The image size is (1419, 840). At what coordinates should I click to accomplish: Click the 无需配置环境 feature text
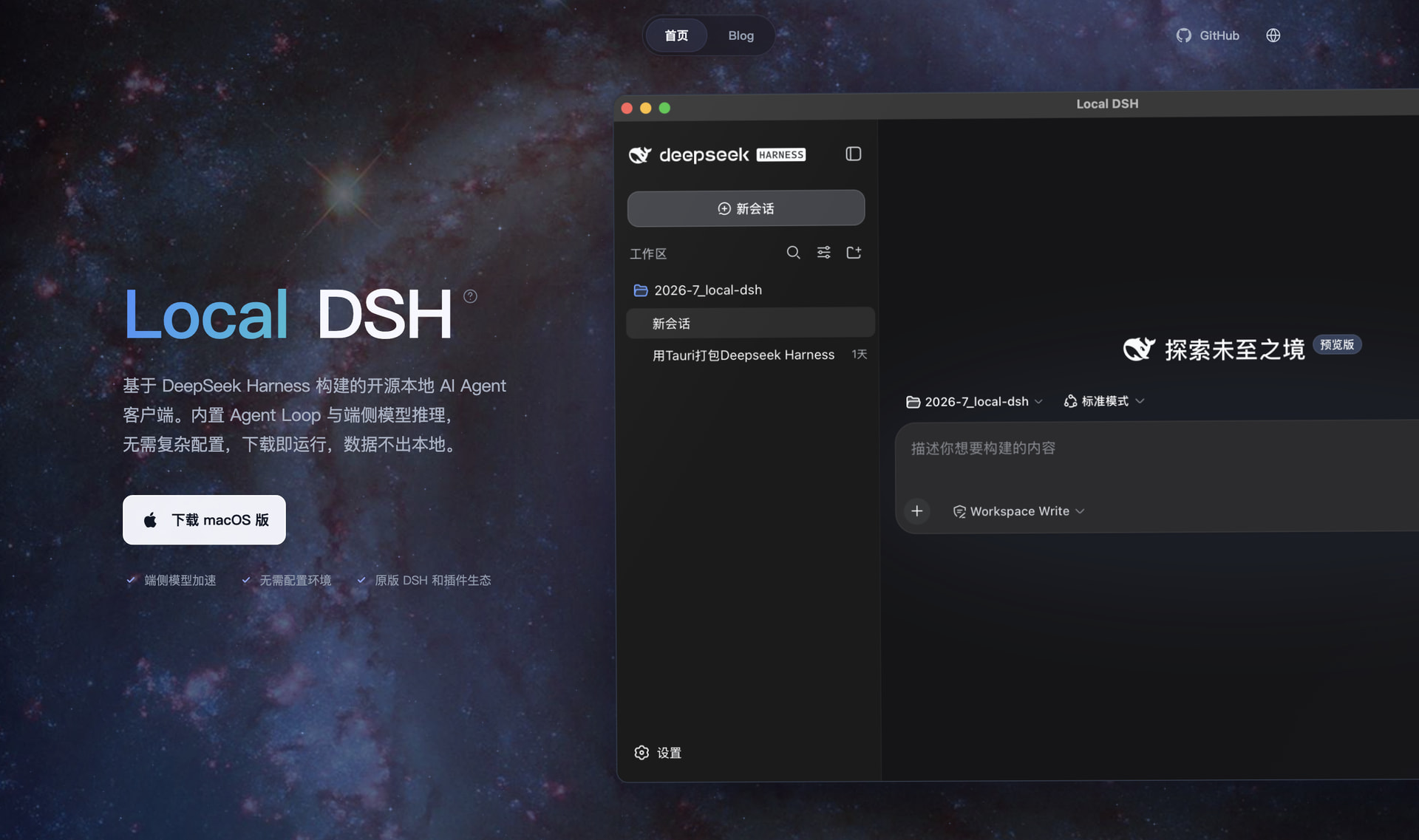click(296, 581)
